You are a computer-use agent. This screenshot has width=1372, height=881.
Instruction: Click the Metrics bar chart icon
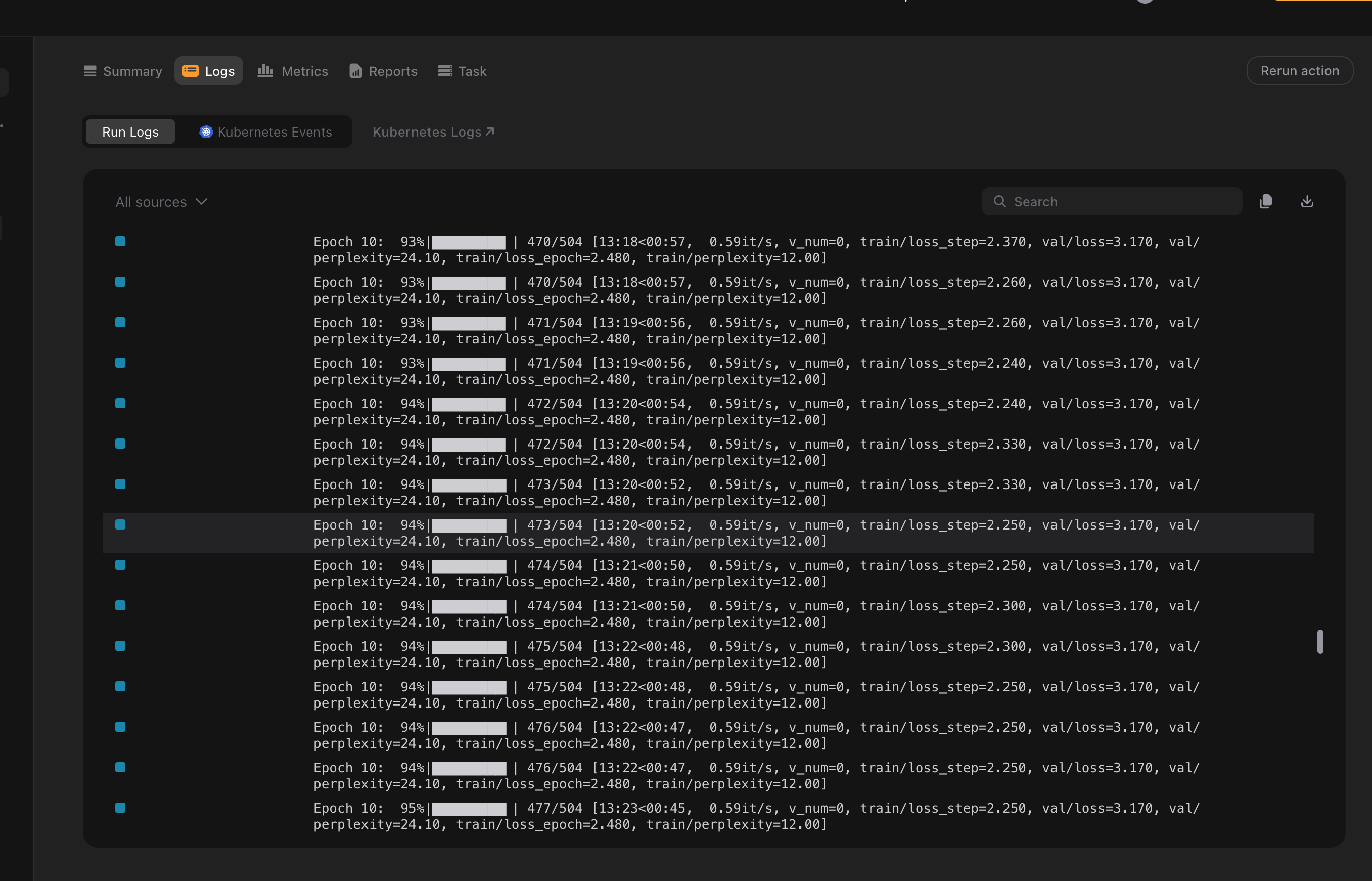[265, 71]
